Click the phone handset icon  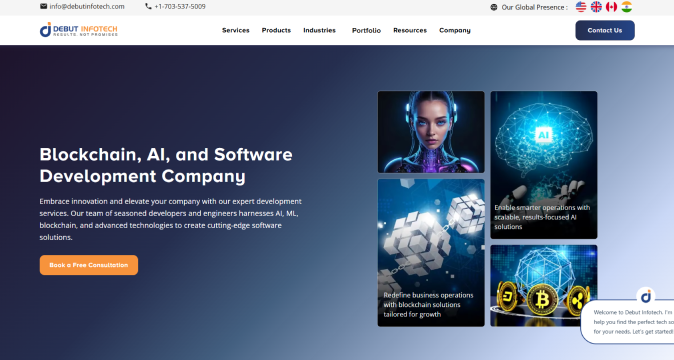148,6
